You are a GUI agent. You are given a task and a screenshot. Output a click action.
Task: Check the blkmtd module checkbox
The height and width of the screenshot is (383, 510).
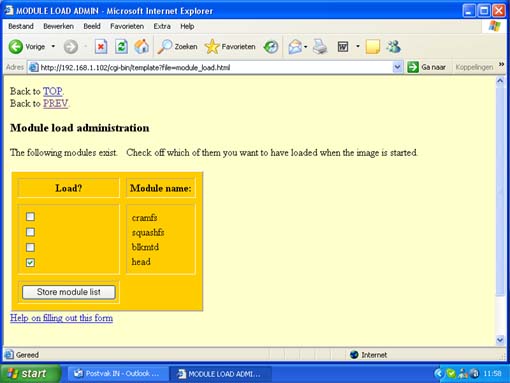pos(30,247)
